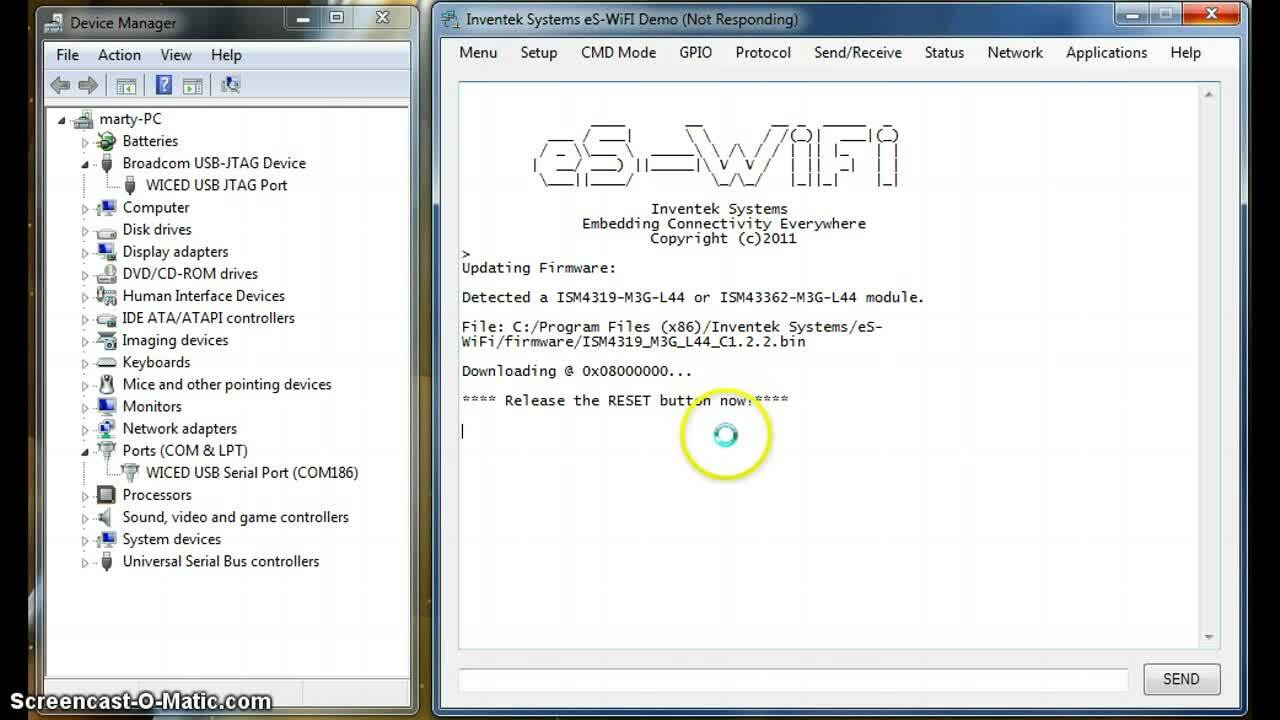Click the 'Updating Firmware:' terminal line
The image size is (1280, 720).
point(539,268)
